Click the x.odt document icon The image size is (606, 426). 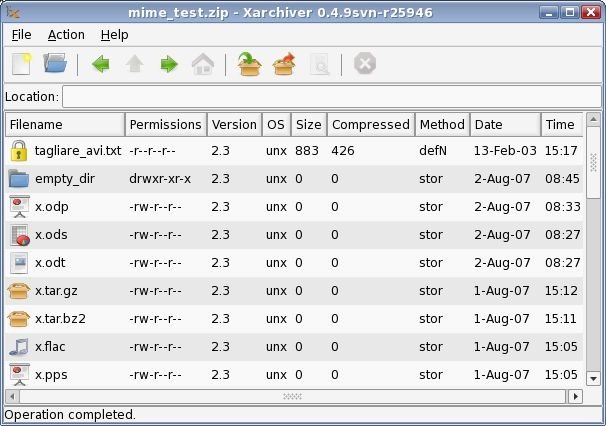19,263
